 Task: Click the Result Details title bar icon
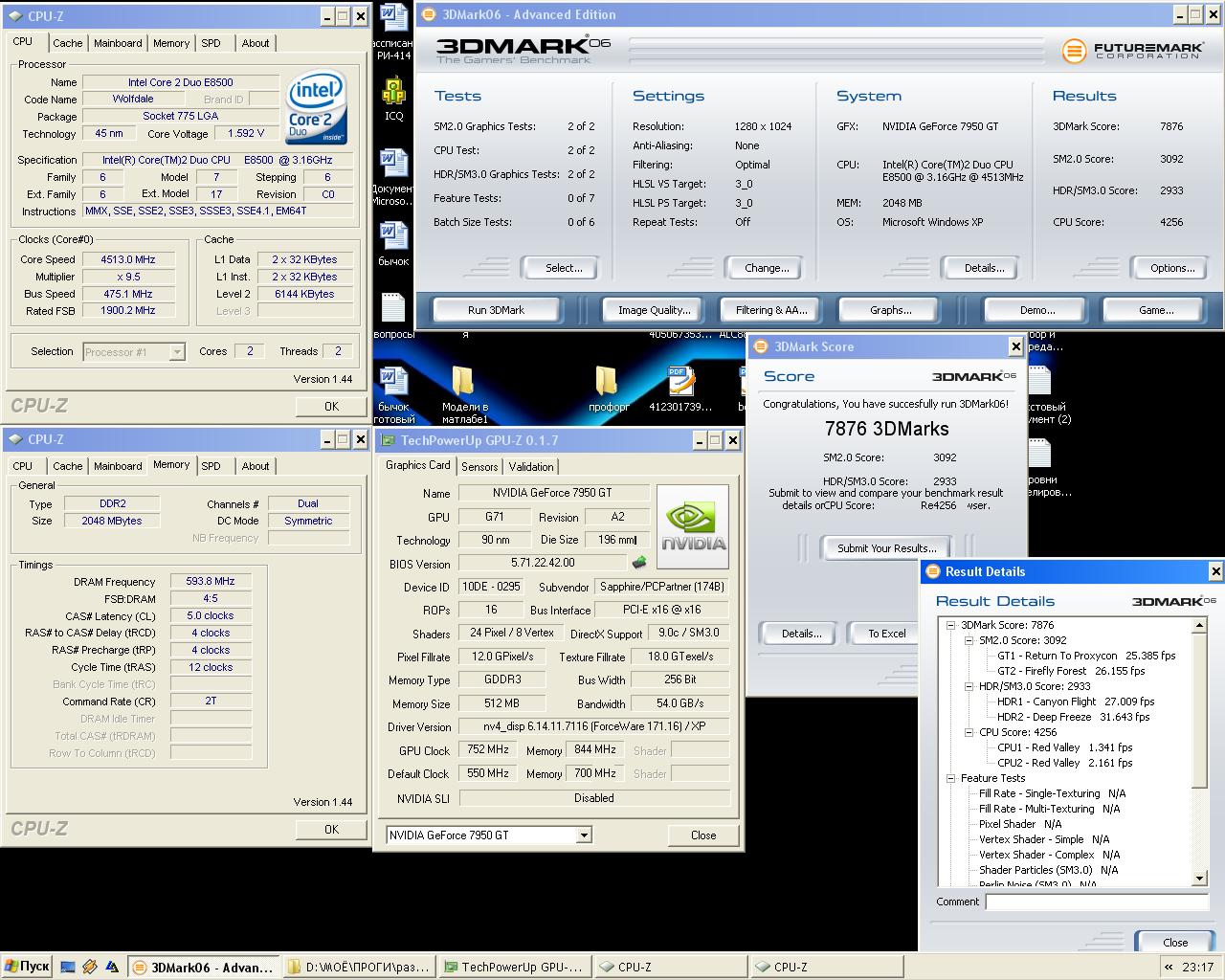point(932,571)
